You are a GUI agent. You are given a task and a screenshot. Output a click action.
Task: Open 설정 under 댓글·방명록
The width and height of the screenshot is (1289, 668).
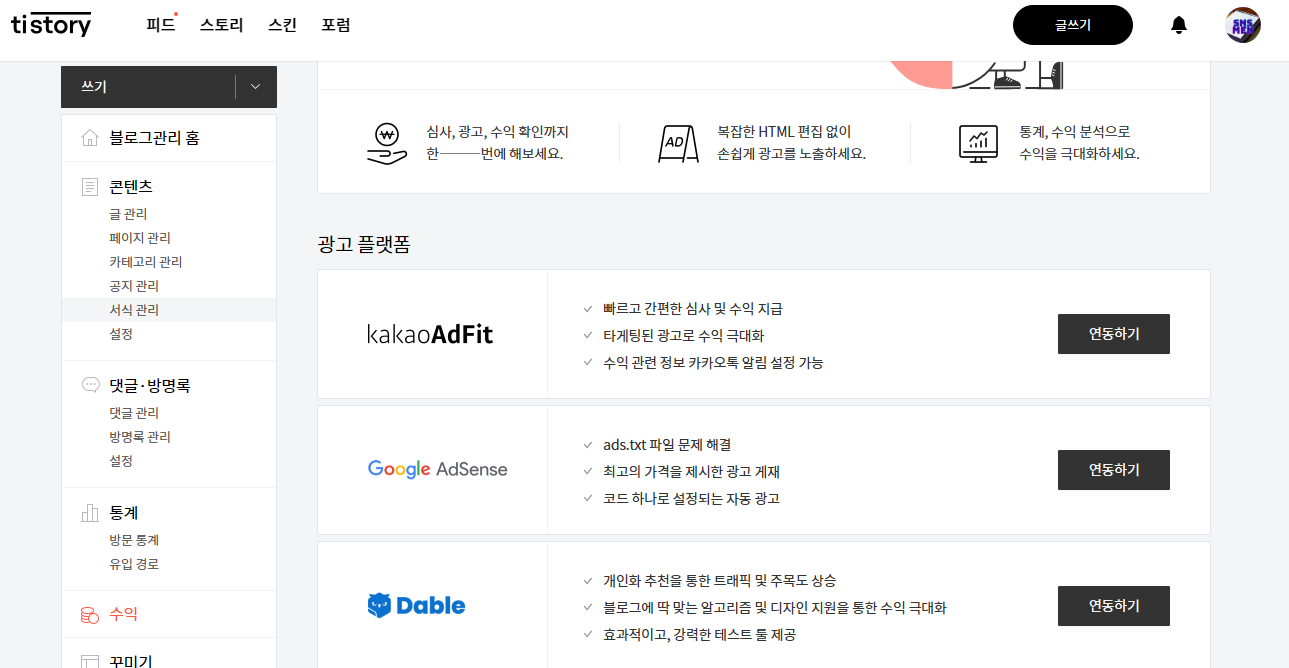(121, 461)
